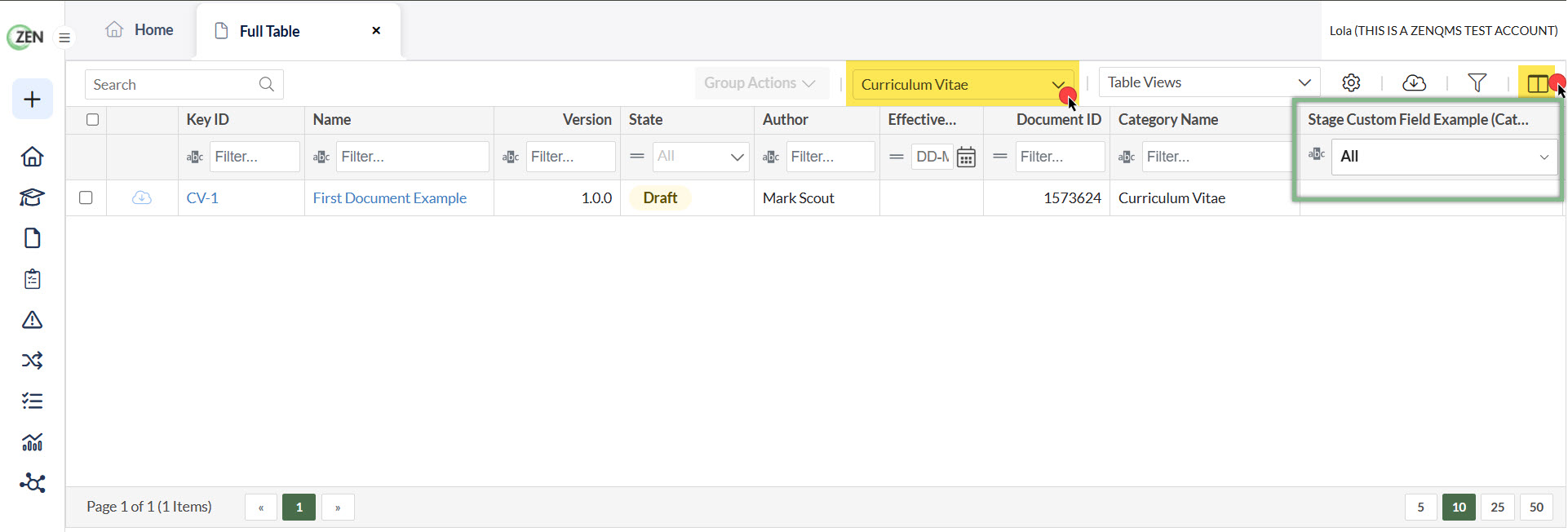Show 50 items per page
Image resolution: width=1568 pixels, height=532 pixels.
[1537, 508]
